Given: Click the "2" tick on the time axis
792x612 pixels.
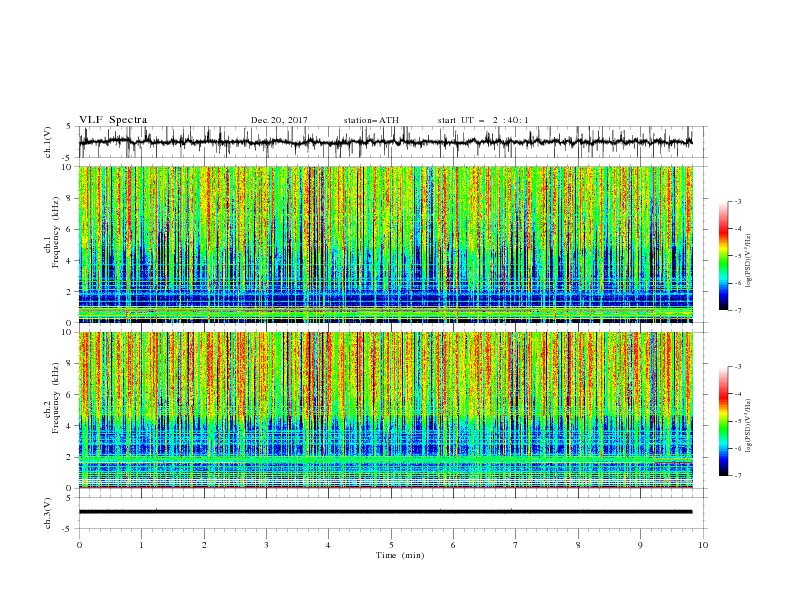Looking at the screenshot, I should pos(204,545).
